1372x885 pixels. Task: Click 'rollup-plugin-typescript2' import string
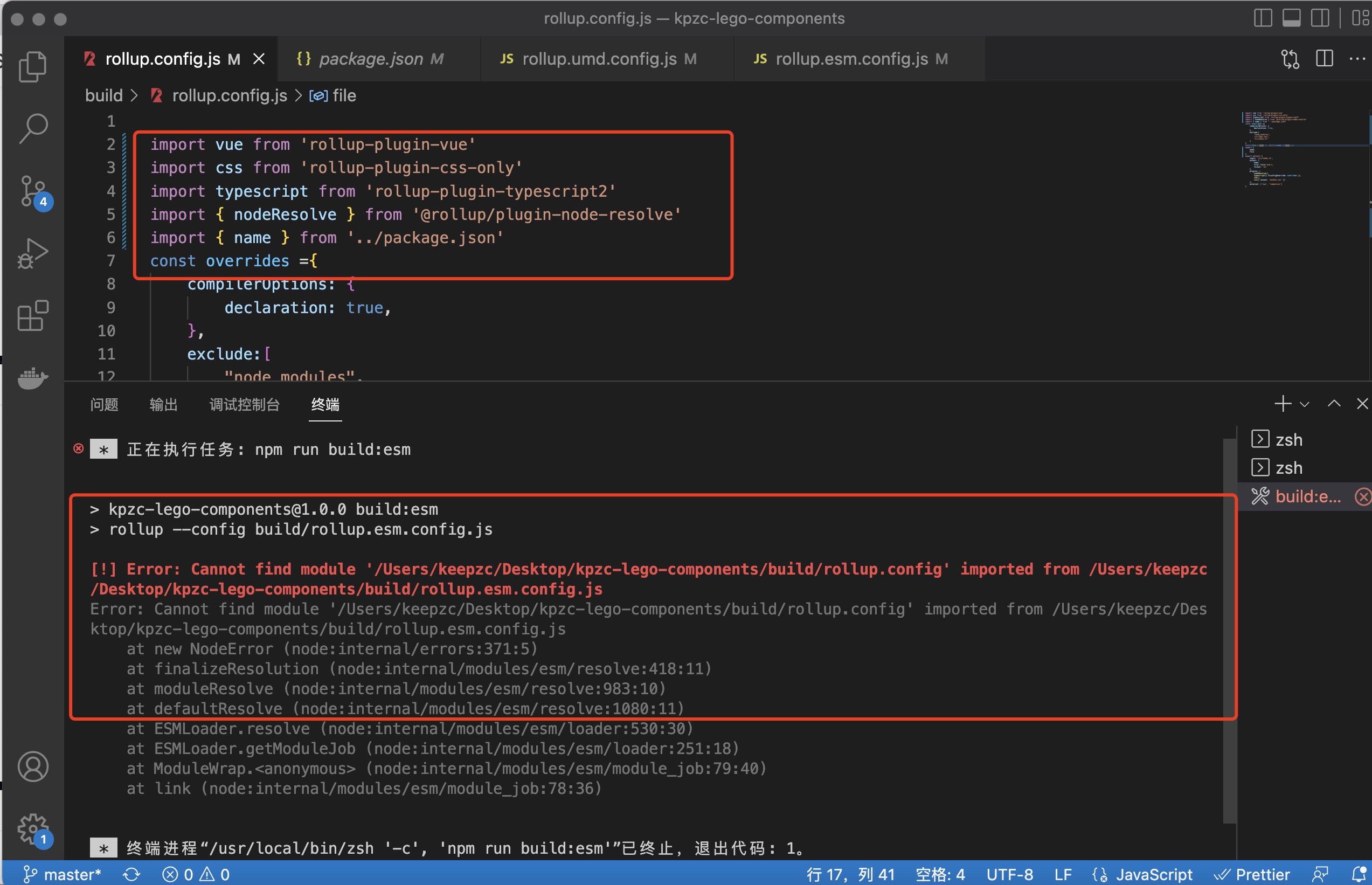491,191
